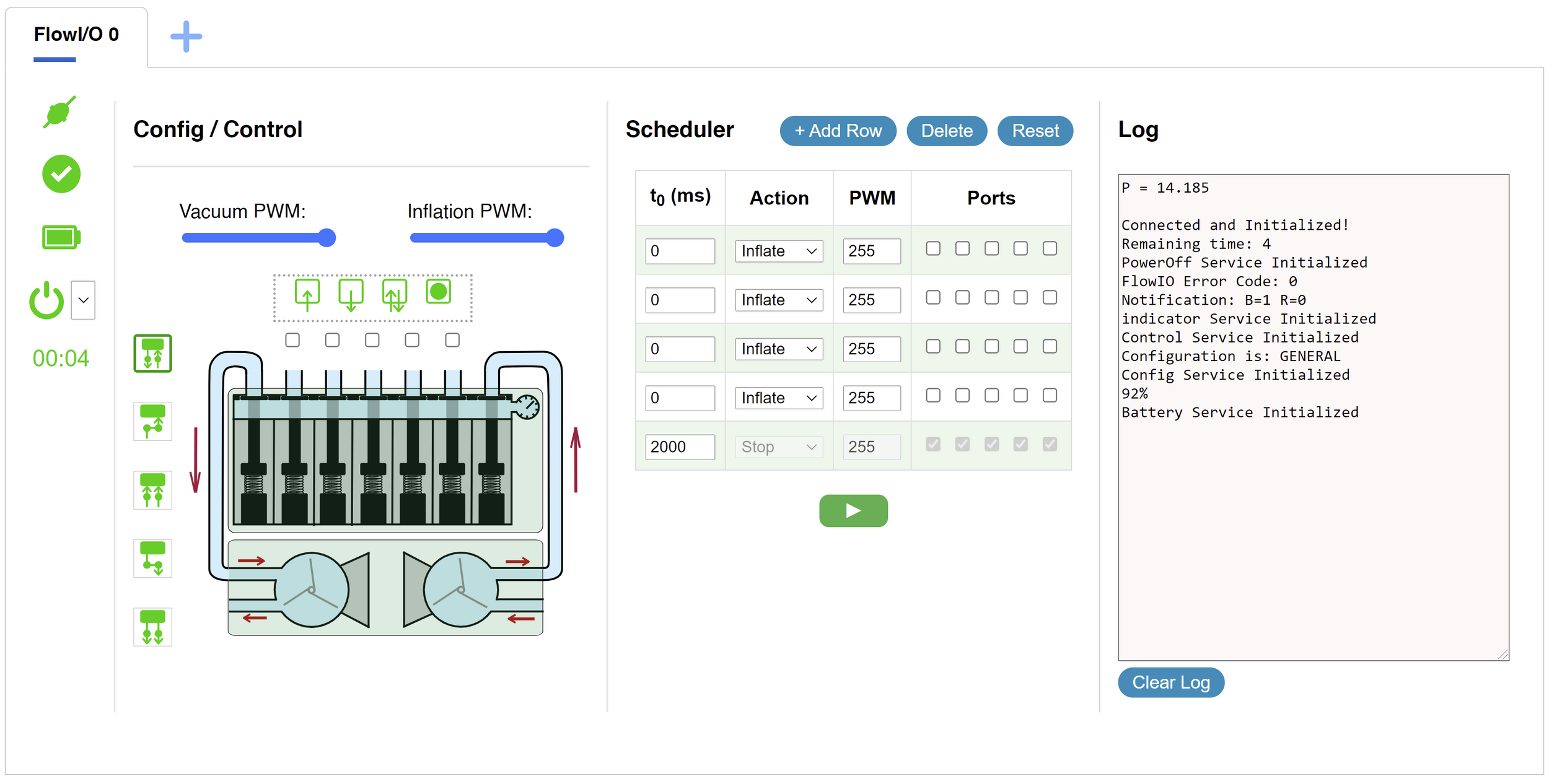
Task: Open a new device tab with the plus button
Action: pyautogui.click(x=185, y=36)
